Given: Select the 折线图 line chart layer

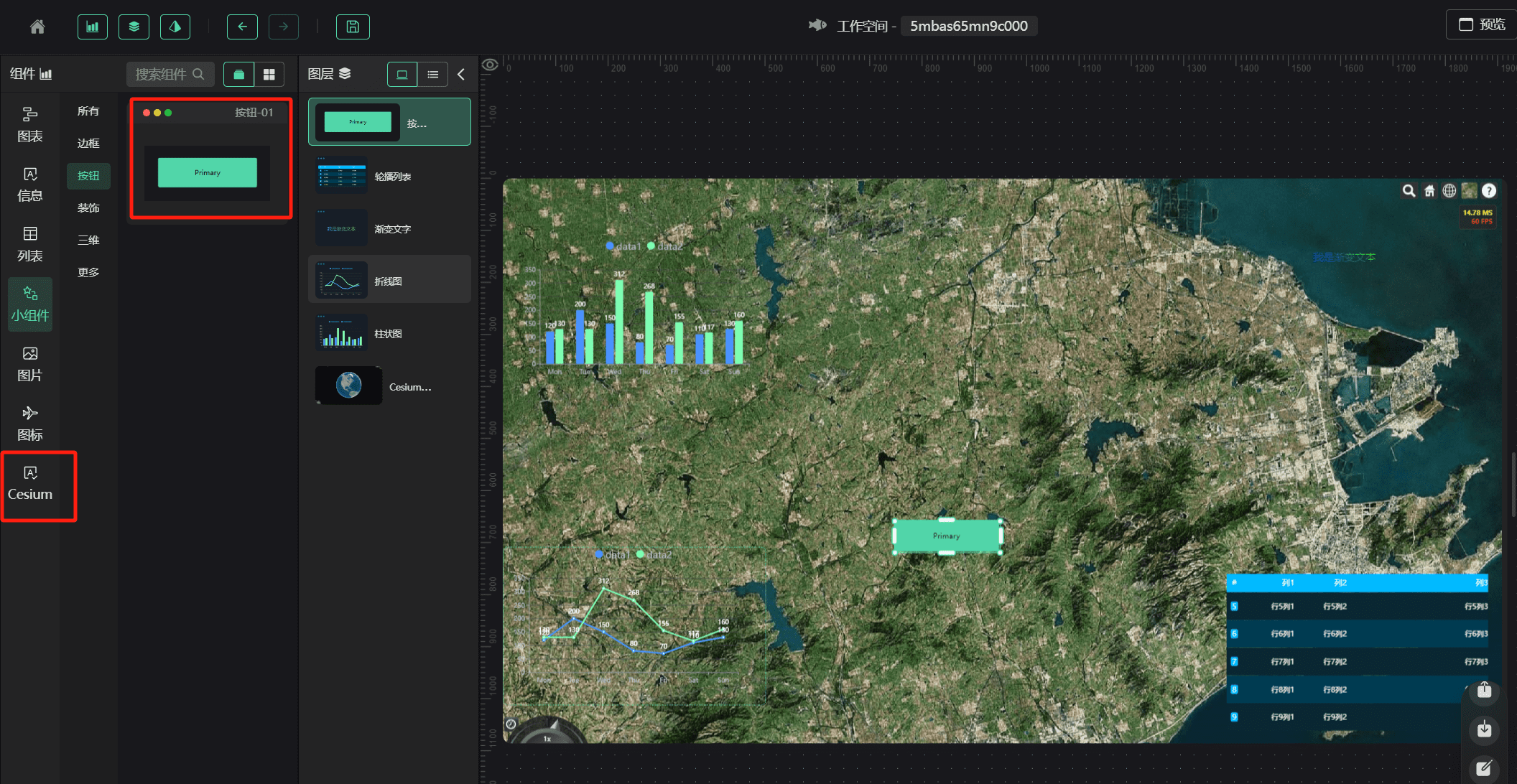Looking at the screenshot, I should click(x=389, y=281).
